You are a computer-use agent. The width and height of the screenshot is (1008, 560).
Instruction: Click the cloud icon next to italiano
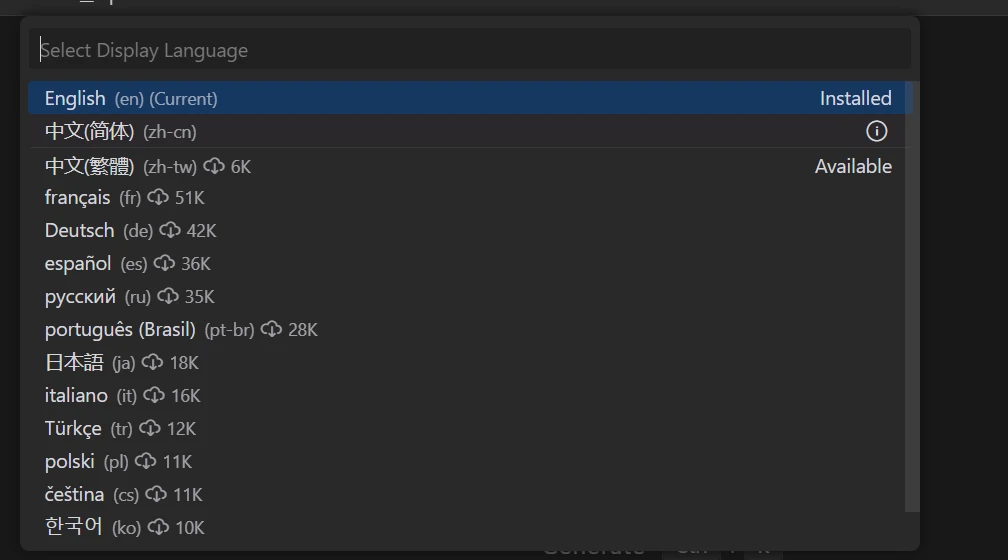click(154, 395)
